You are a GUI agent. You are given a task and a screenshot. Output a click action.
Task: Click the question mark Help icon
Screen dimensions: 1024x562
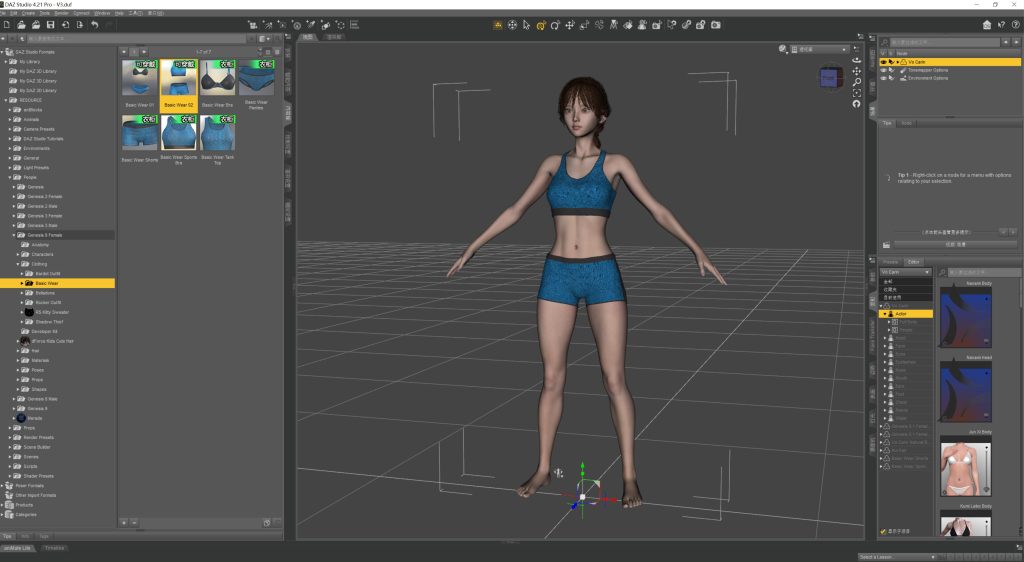[1016, 25]
